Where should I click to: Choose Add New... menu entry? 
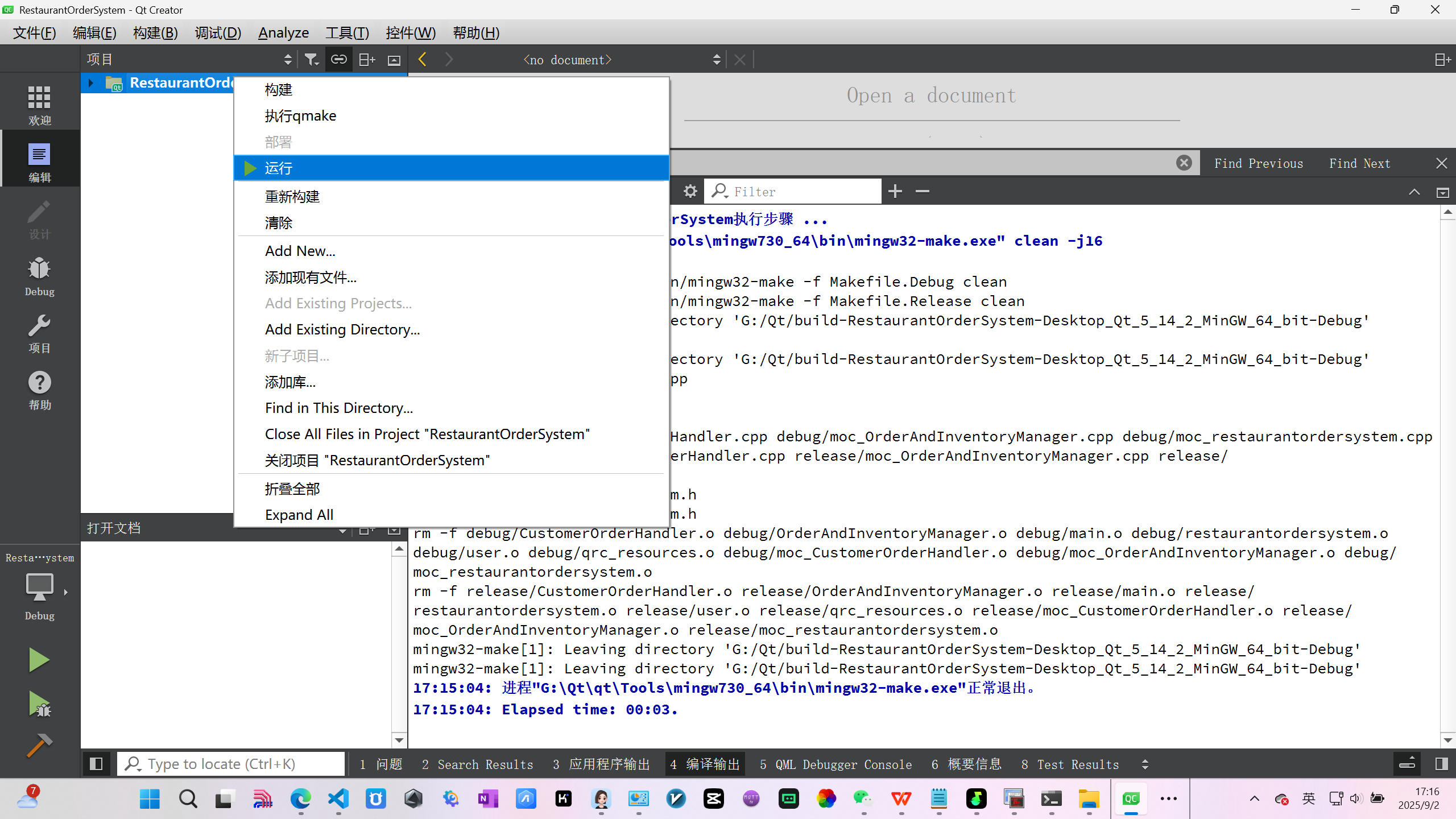coord(452,251)
